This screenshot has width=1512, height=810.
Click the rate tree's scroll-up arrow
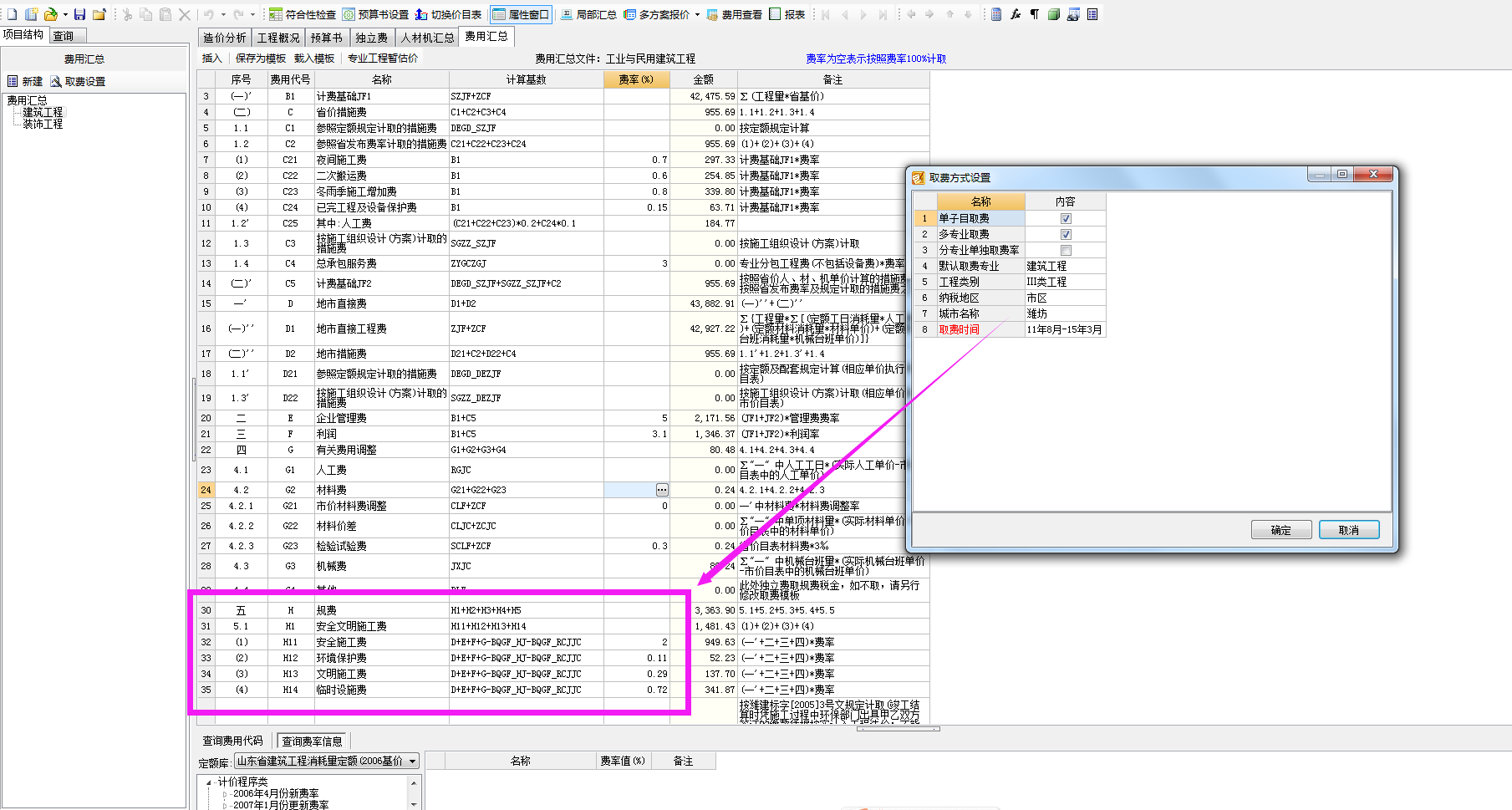[x=413, y=783]
